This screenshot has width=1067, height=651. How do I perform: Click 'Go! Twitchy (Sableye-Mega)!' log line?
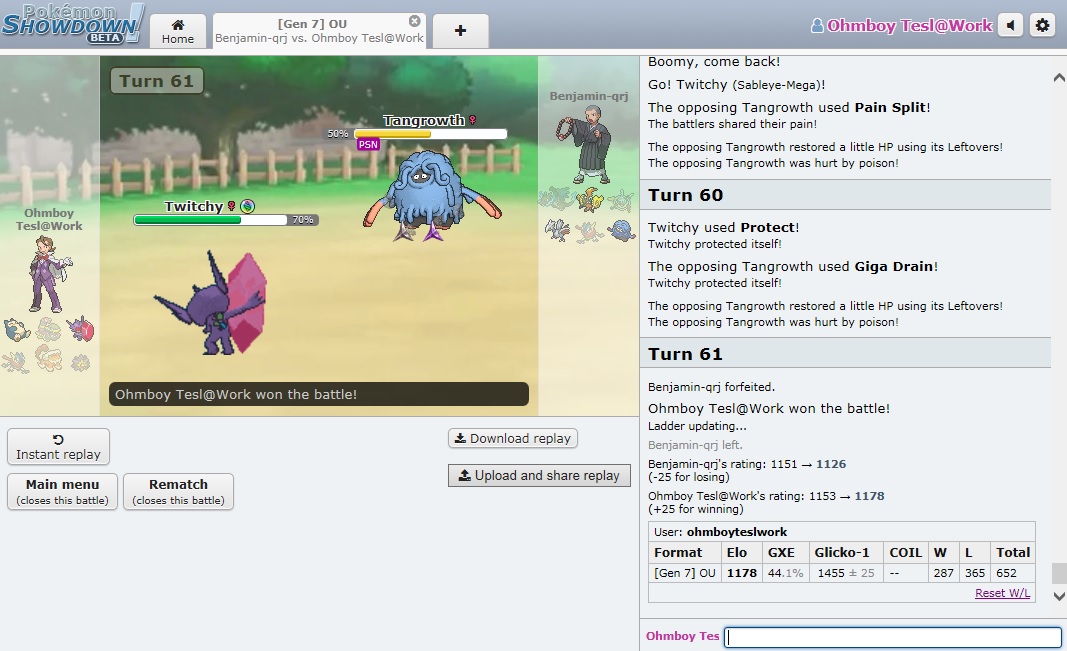coord(736,85)
